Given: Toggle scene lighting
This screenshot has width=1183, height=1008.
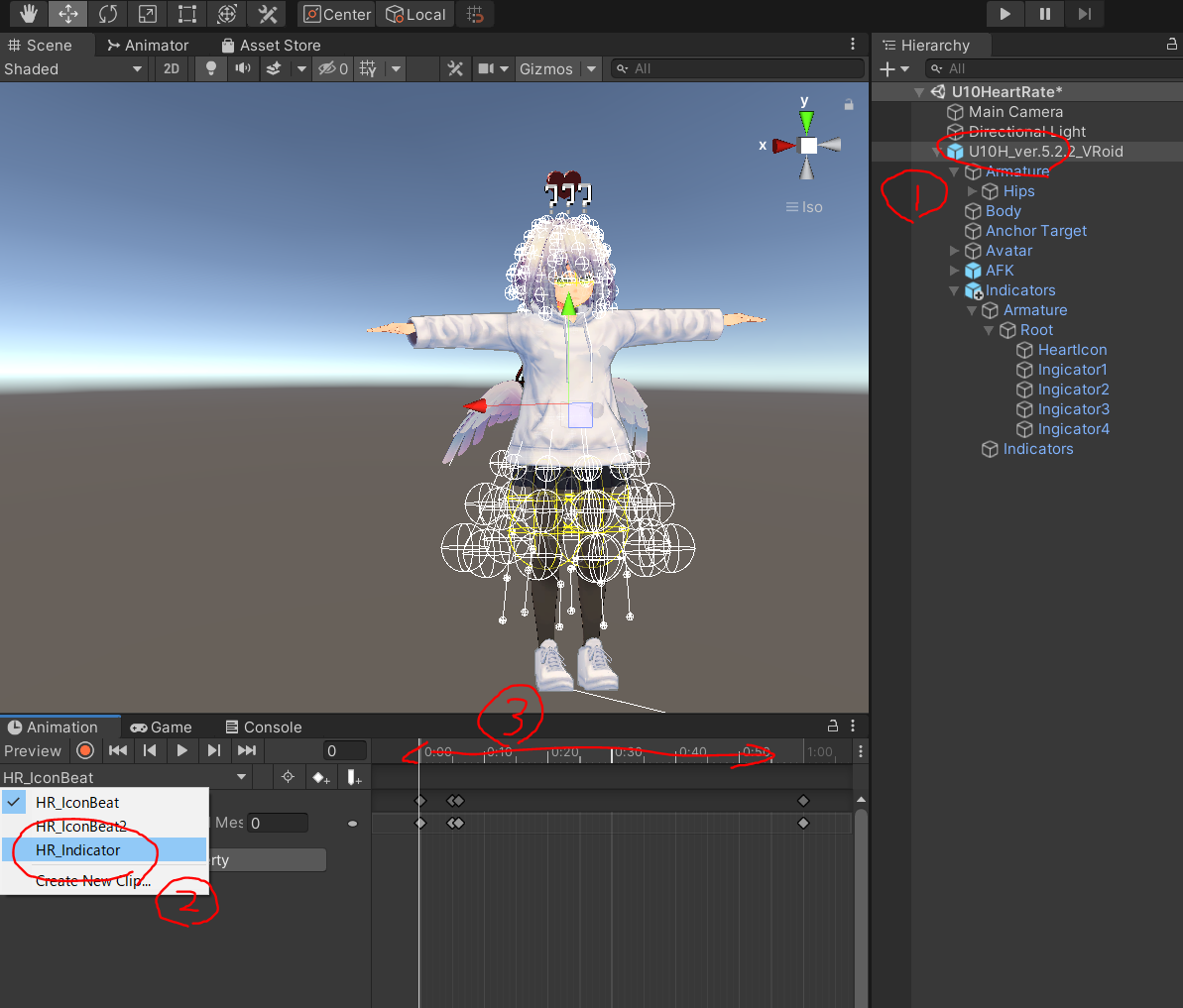Looking at the screenshot, I should (x=211, y=68).
